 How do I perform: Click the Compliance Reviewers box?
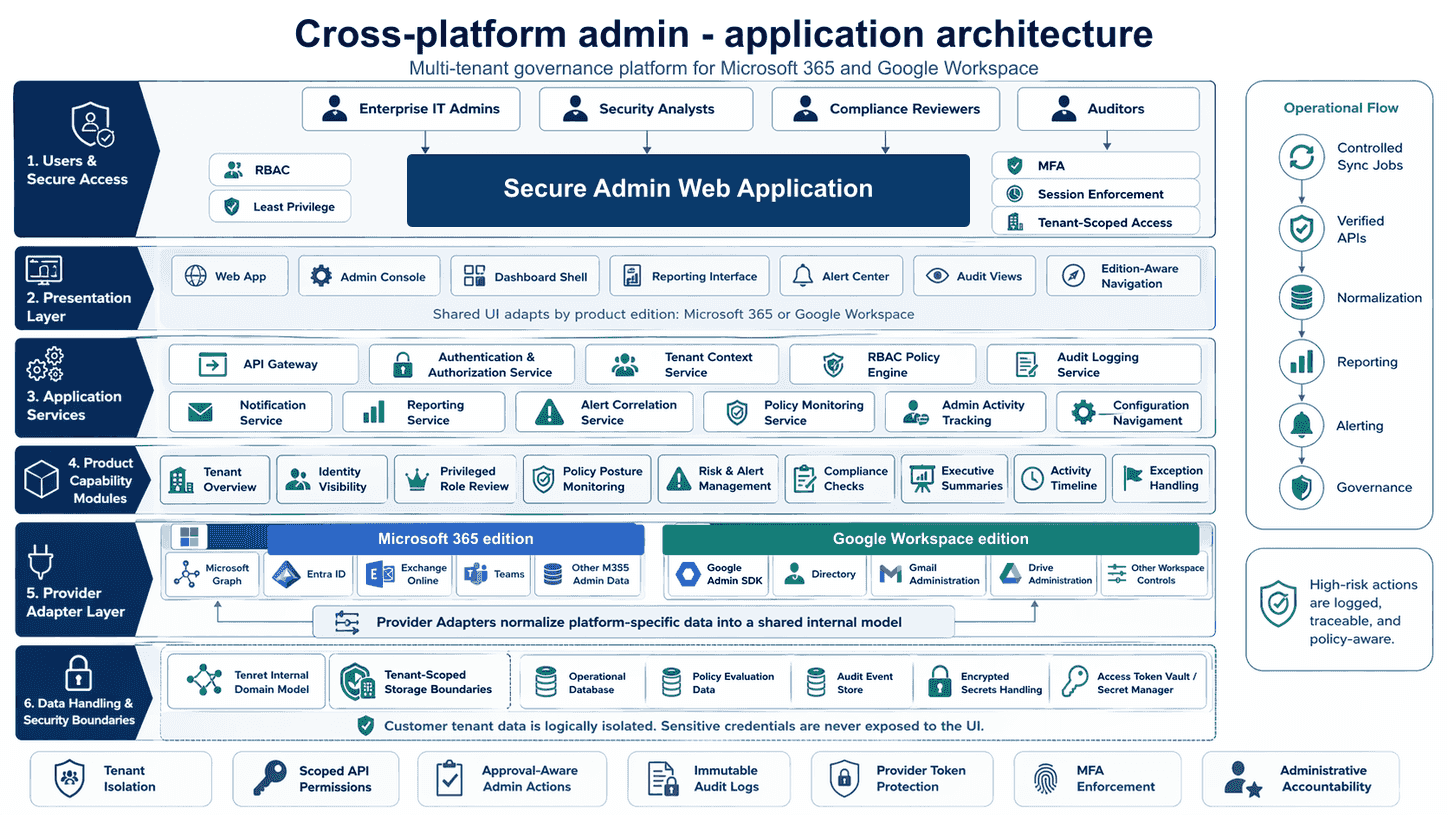click(885, 109)
